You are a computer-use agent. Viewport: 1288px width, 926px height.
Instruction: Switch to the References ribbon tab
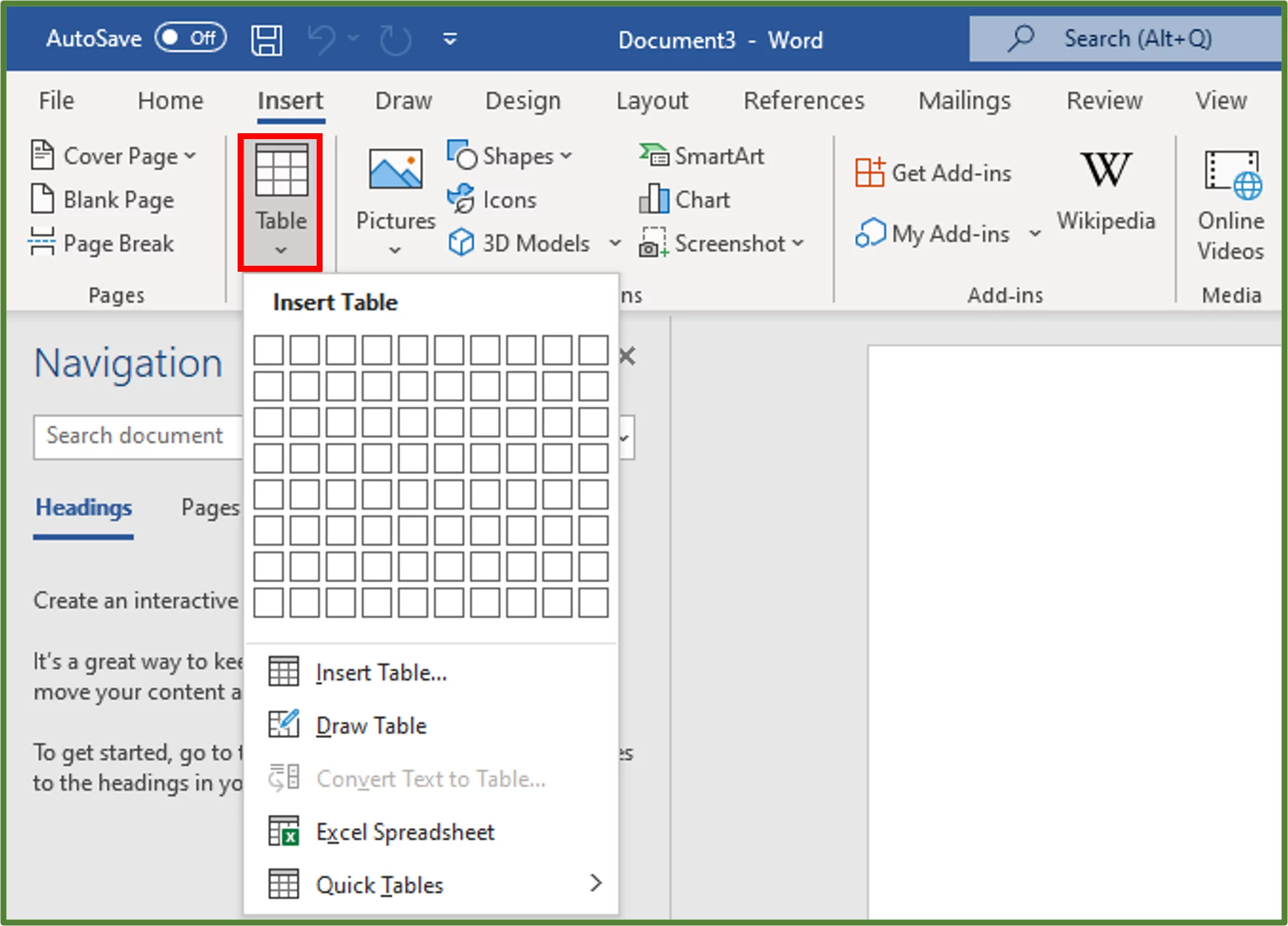[804, 100]
